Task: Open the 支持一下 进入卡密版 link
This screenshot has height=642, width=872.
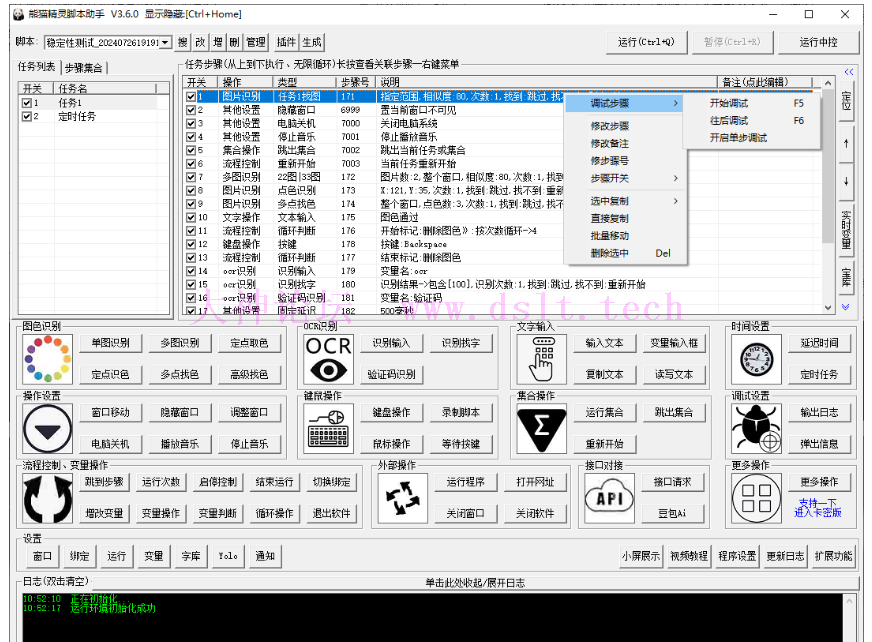Action: point(818,507)
